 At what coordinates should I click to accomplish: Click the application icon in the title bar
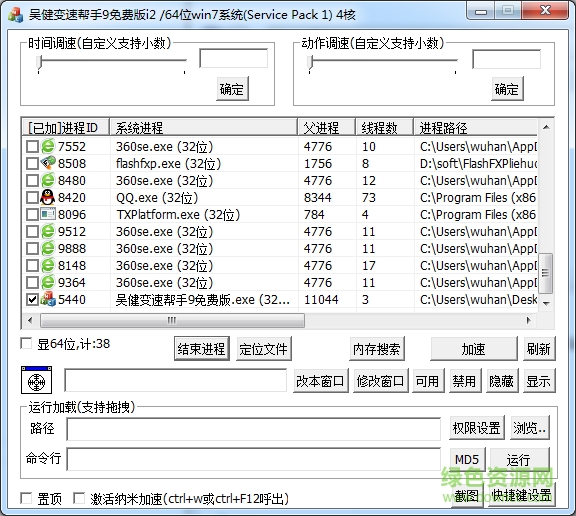(15, 15)
